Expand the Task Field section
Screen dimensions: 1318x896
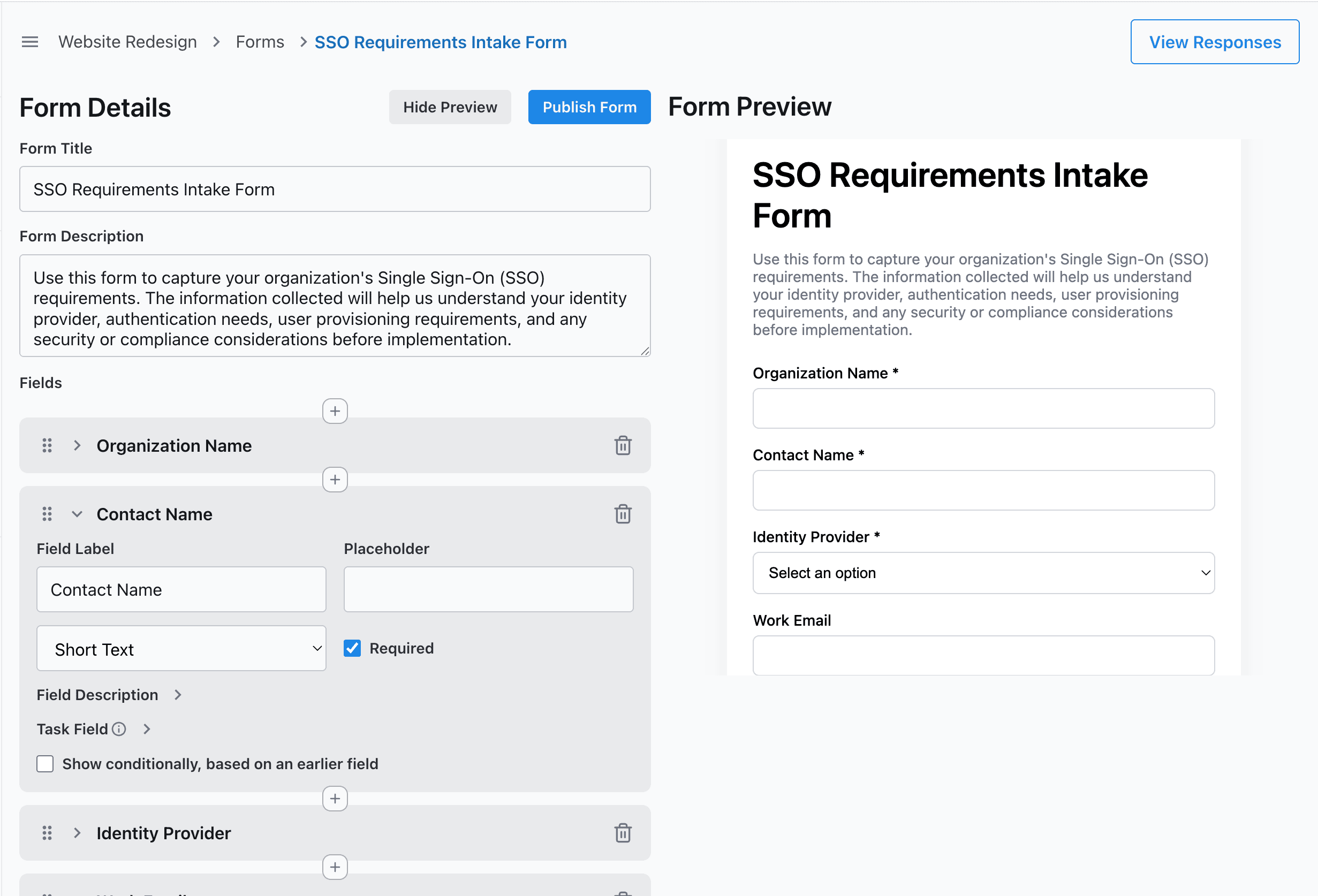(146, 728)
